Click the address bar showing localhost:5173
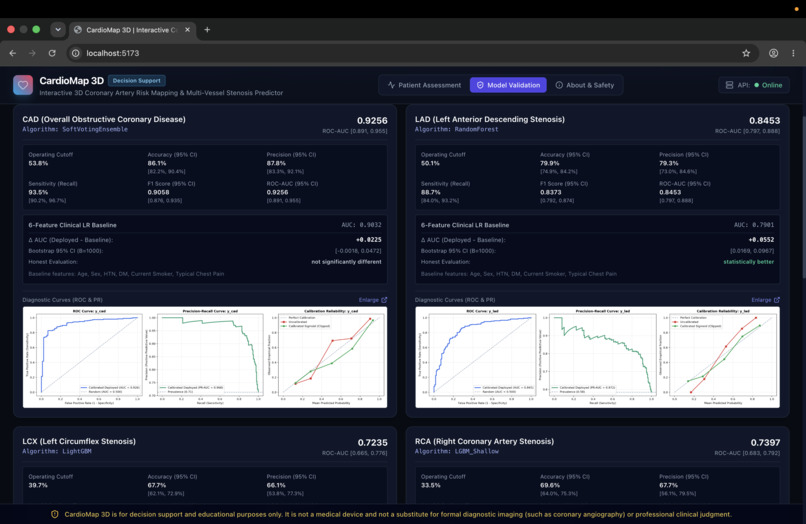Viewport: 806px width, 524px height. coord(414,53)
